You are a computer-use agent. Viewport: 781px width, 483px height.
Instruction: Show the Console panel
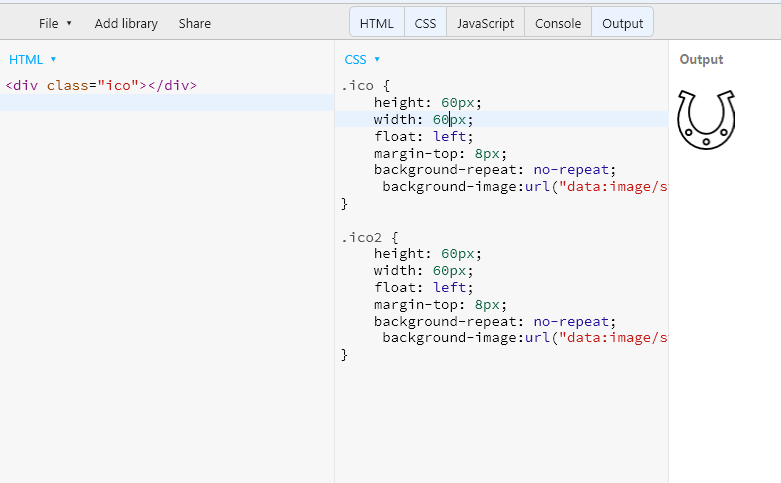558,23
